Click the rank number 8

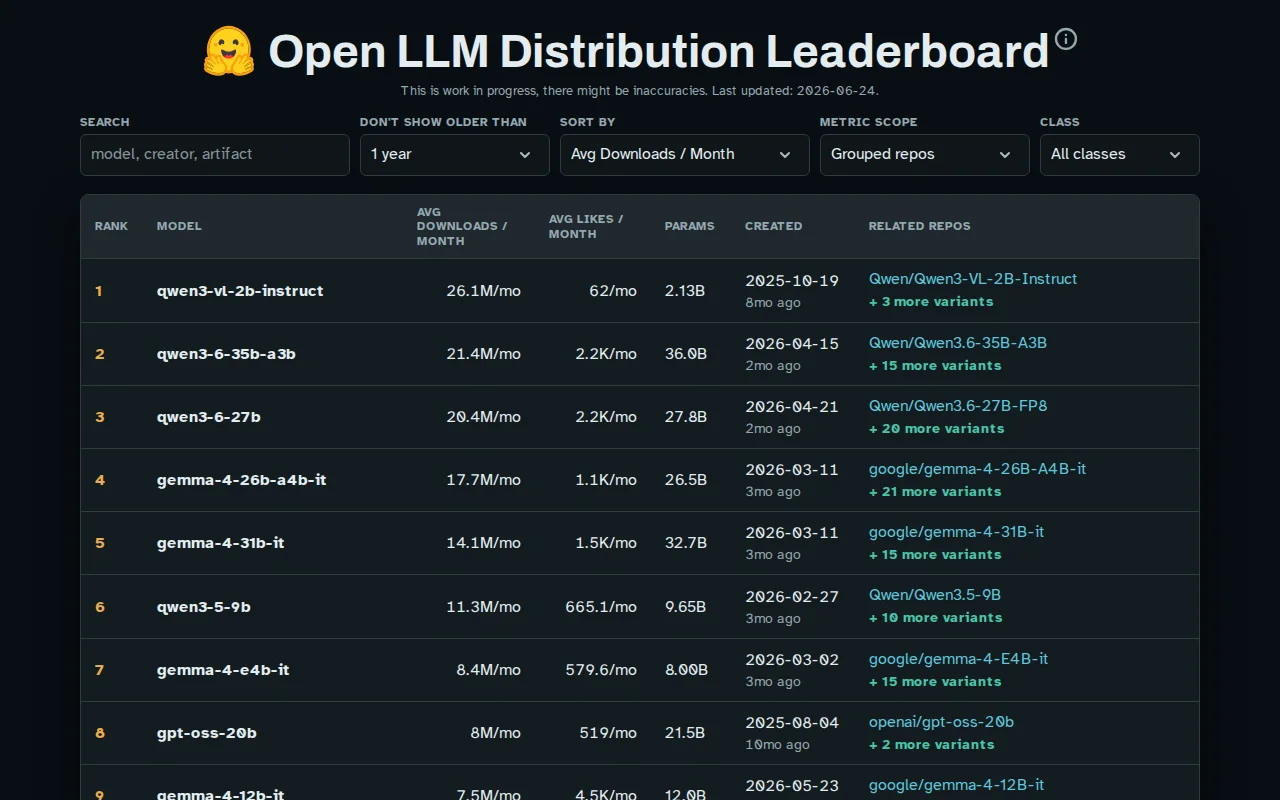[x=99, y=733]
